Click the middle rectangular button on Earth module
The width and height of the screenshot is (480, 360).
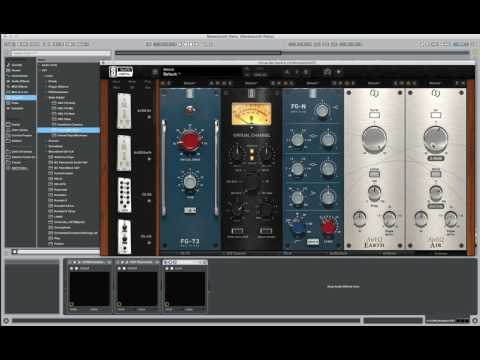[x=374, y=173]
